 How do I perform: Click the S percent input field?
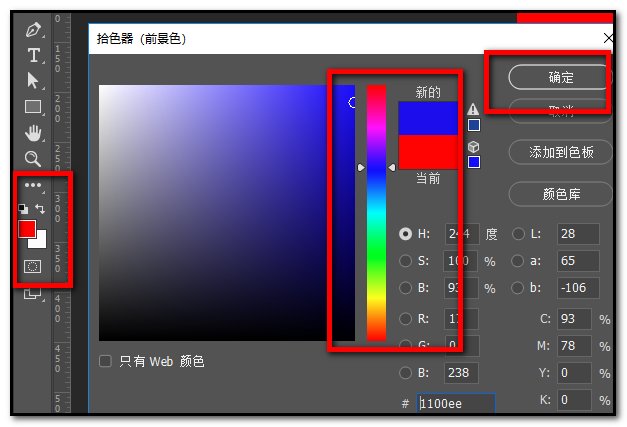coord(461,261)
